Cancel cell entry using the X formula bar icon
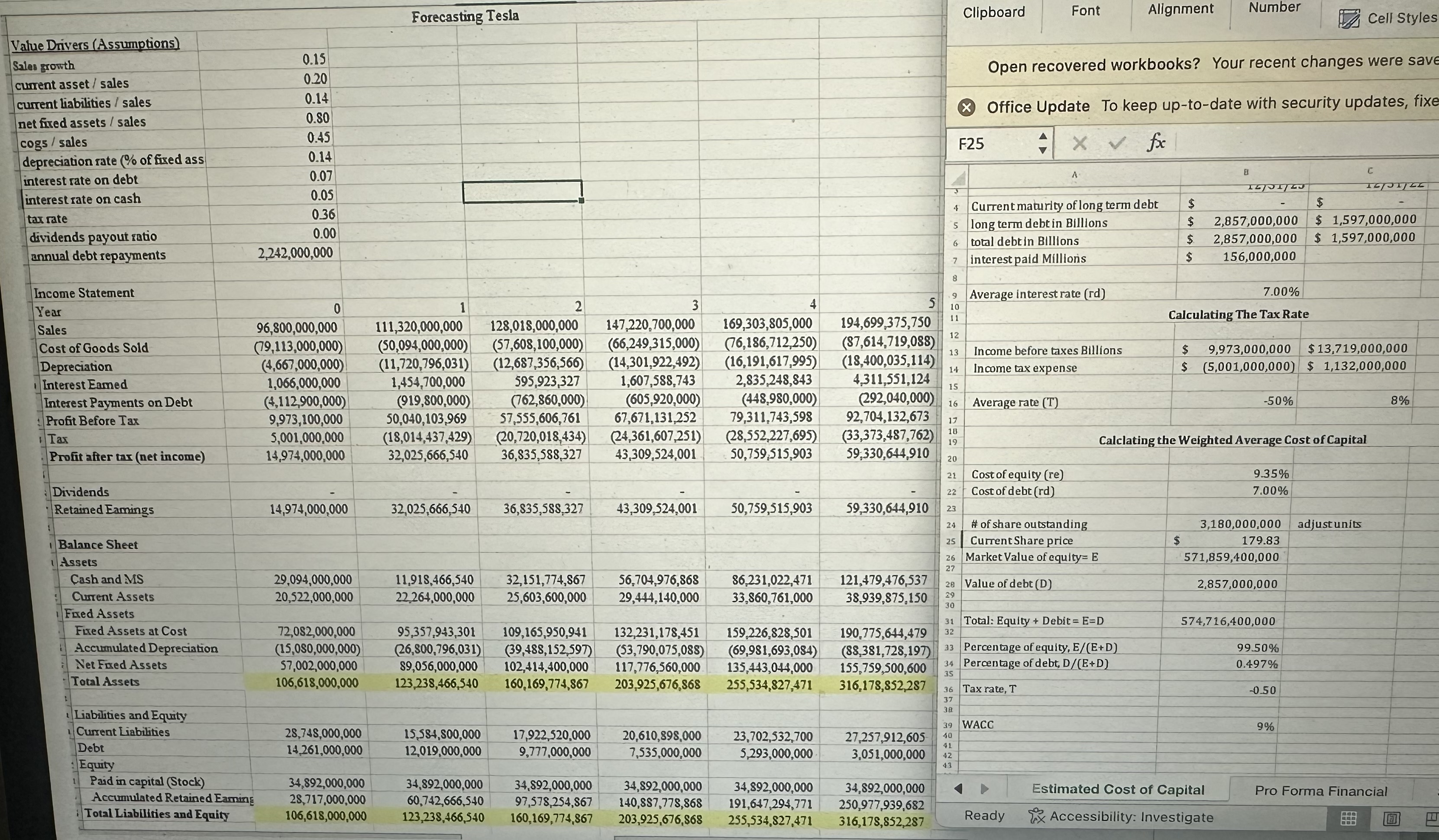The image size is (1439, 840). 1080,144
